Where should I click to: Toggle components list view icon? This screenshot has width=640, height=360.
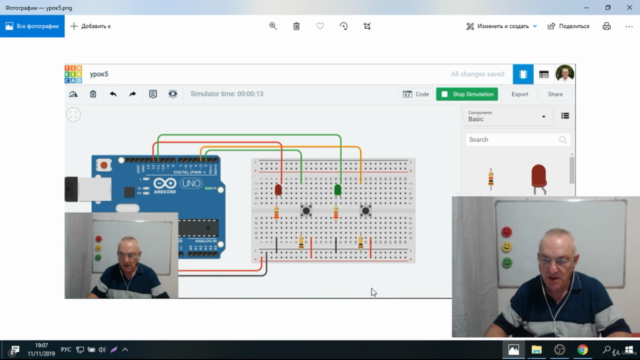565,116
